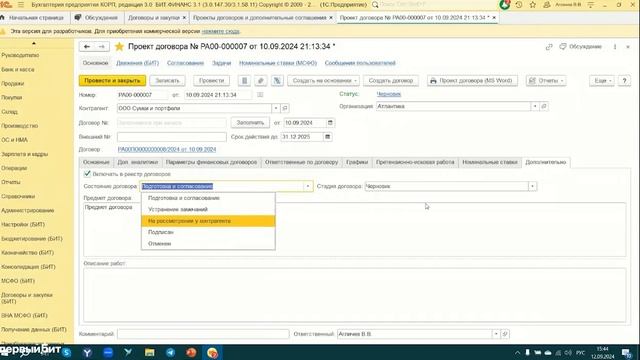The image size is (640, 360).
Task: Click the Обсуждение icon button at top right
Action: point(580,47)
